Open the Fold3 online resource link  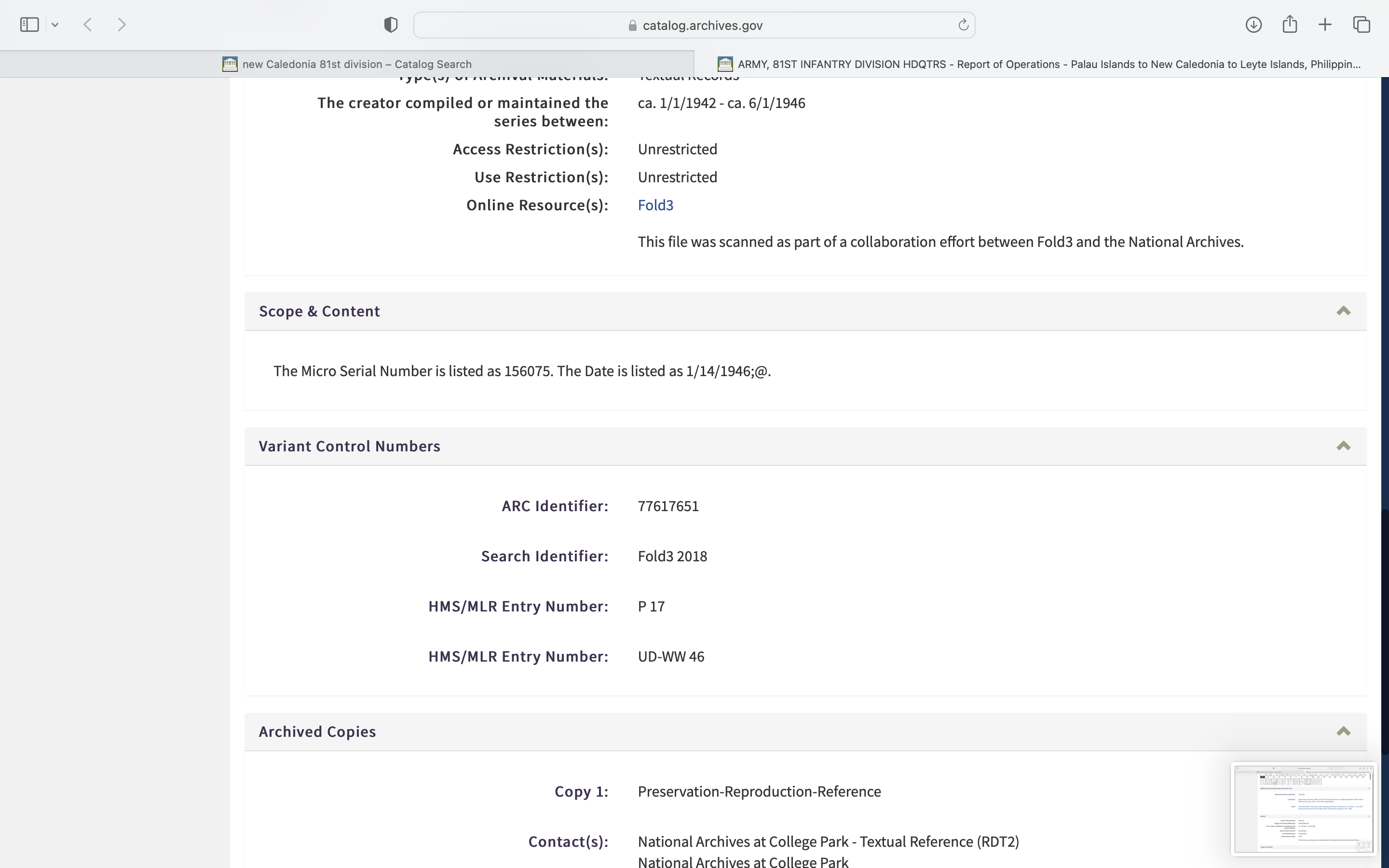click(x=655, y=205)
